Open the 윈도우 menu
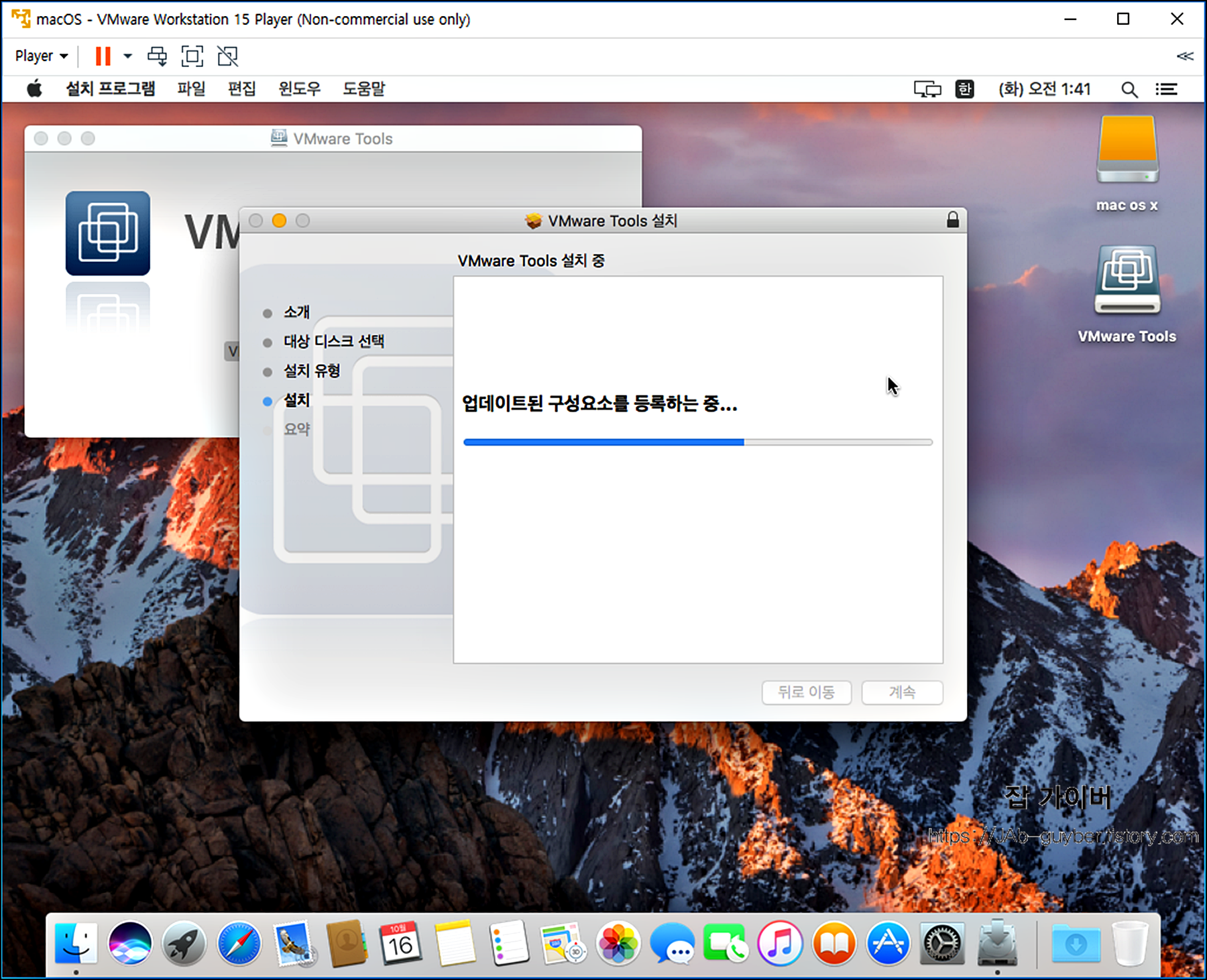 300,89
